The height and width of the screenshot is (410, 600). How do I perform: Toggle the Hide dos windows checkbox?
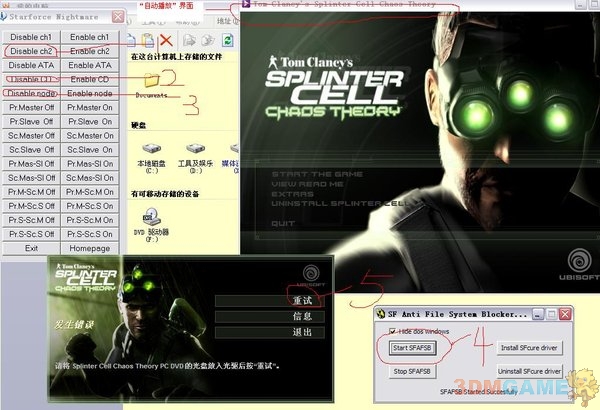point(391,330)
